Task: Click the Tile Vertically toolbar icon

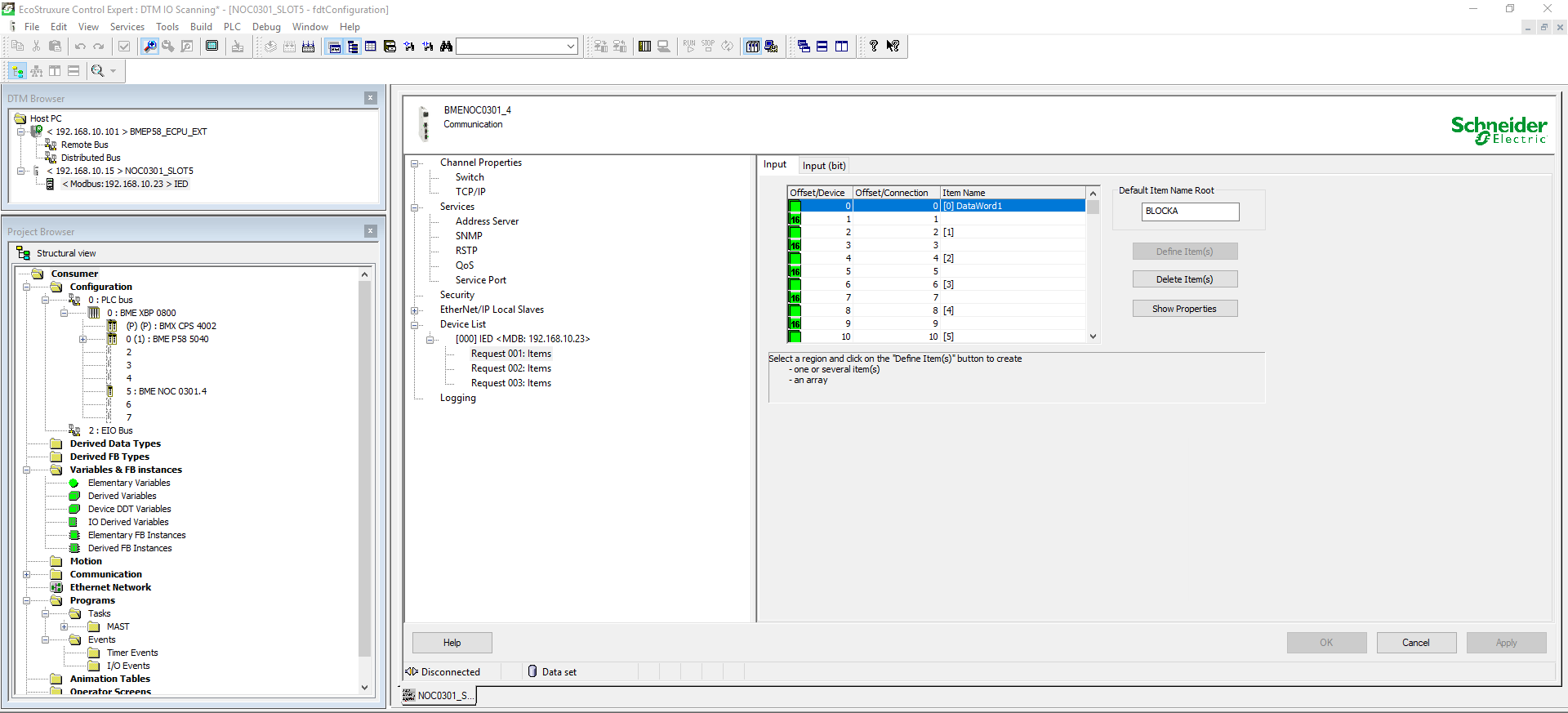Action: pyautogui.click(x=841, y=47)
